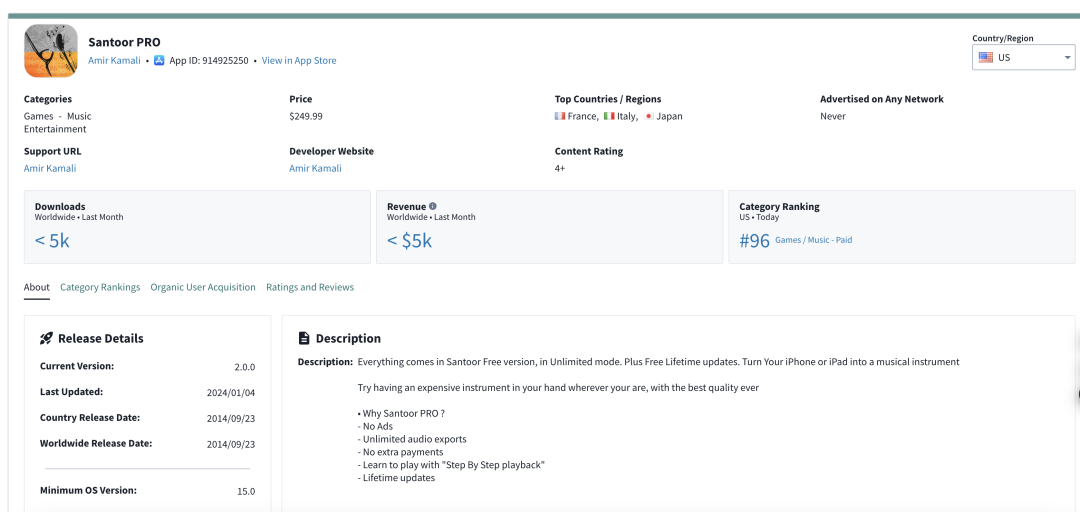Image resolution: width=1080 pixels, height=512 pixels.
Task: Click the France flag icon
Action: [x=560, y=116]
